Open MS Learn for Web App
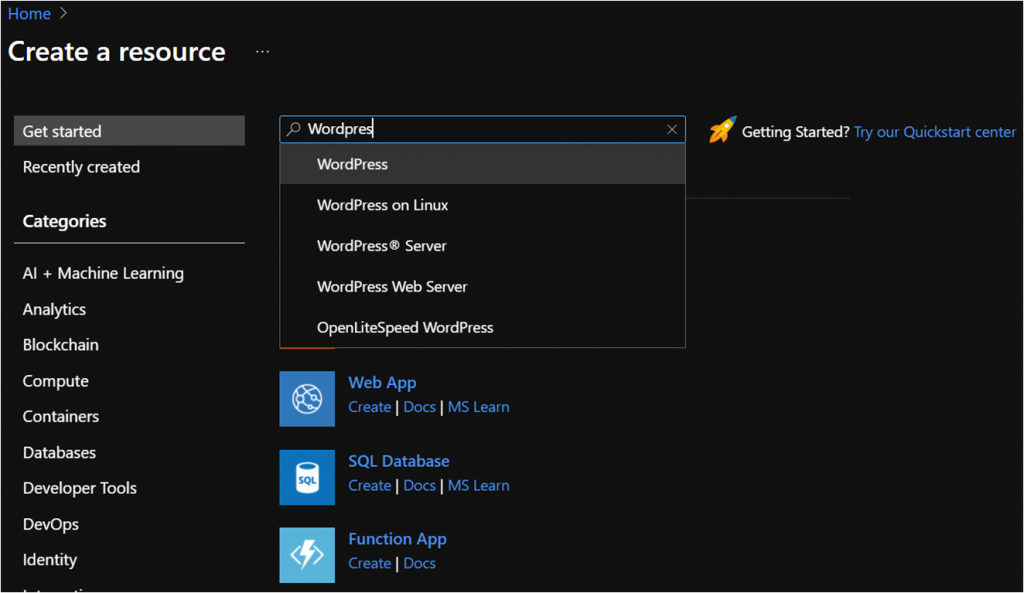The width and height of the screenshot is (1024, 593). [479, 407]
